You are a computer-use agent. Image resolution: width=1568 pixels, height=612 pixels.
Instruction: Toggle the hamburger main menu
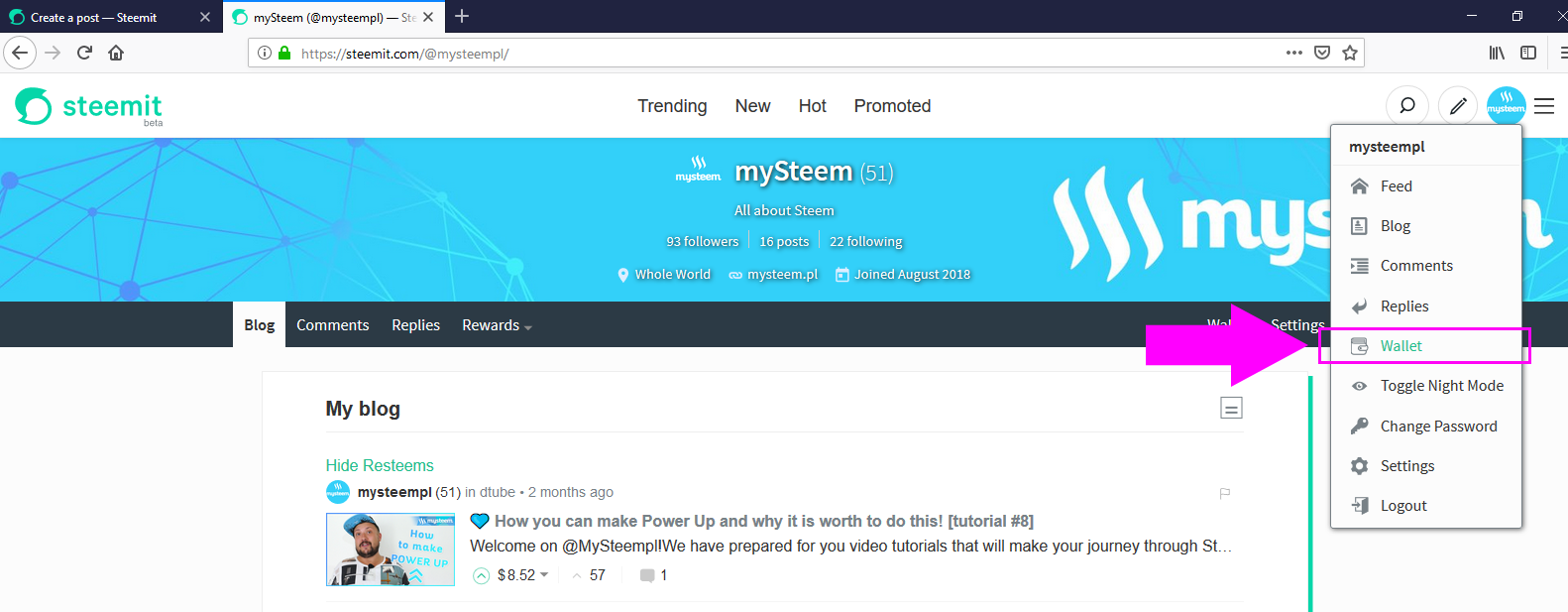(1544, 105)
